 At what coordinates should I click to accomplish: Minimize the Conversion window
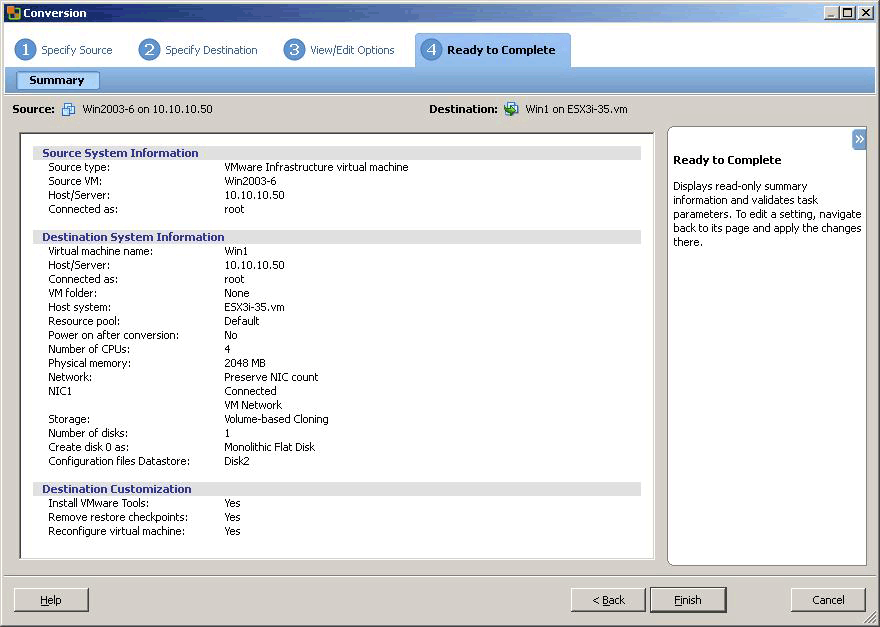click(x=832, y=13)
